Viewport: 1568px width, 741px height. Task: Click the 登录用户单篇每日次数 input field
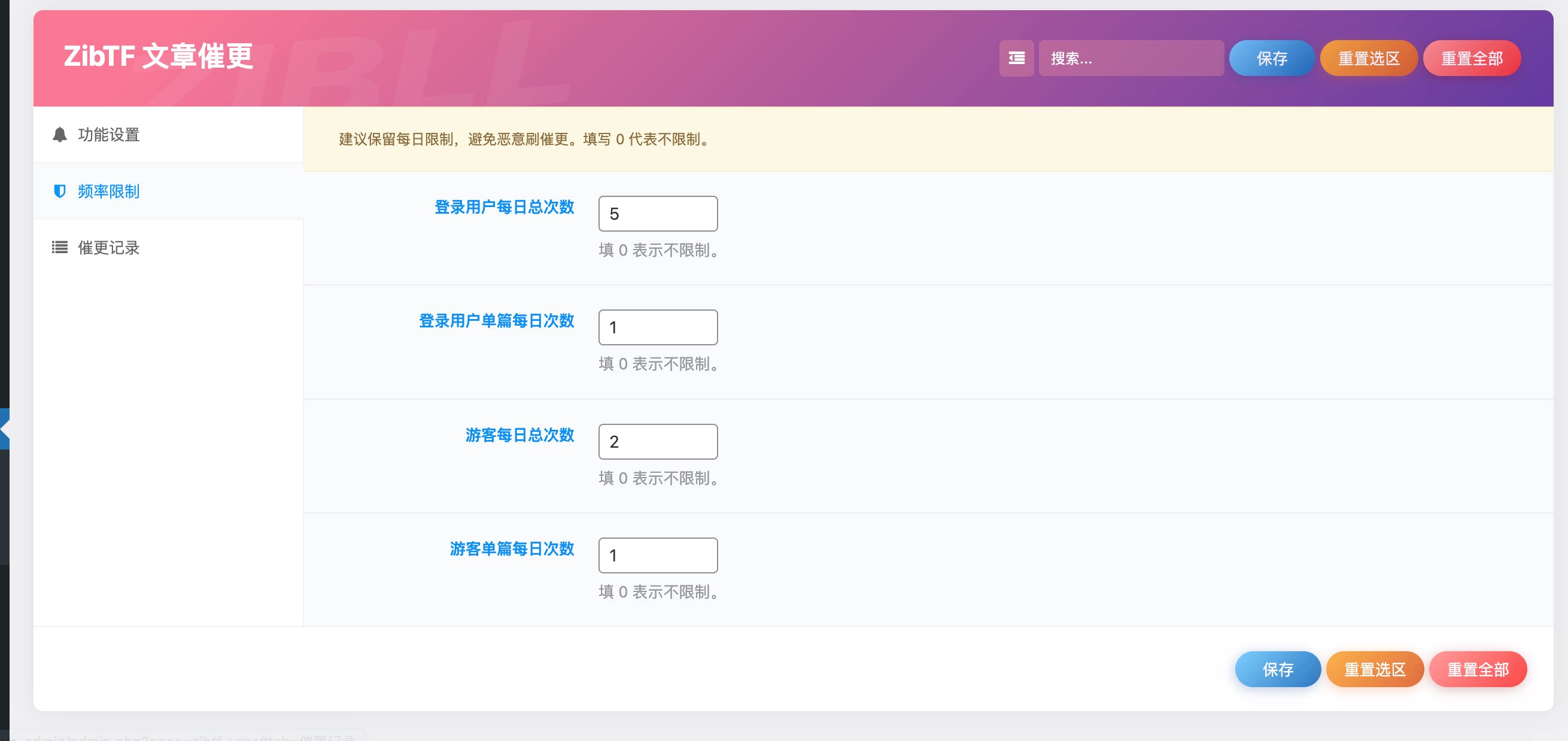(657, 327)
